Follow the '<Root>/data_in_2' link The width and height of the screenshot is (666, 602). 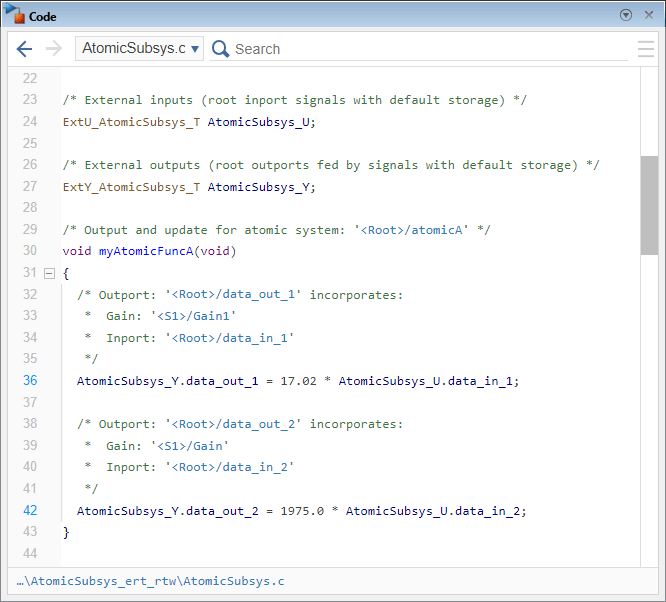[229, 467]
